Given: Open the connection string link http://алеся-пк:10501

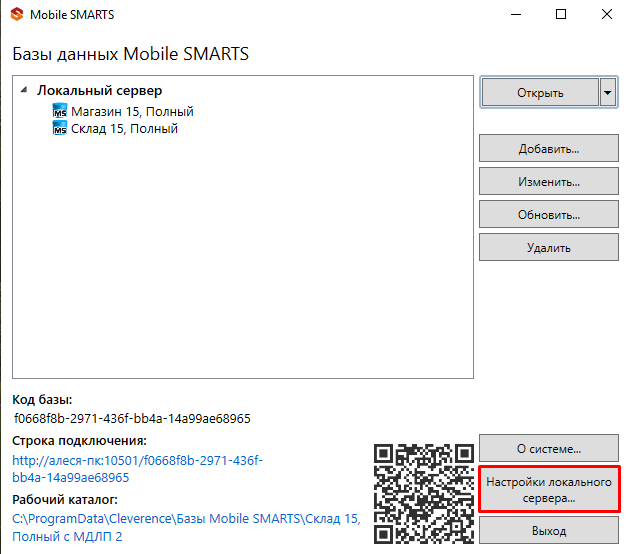Looking at the screenshot, I should point(137,469).
